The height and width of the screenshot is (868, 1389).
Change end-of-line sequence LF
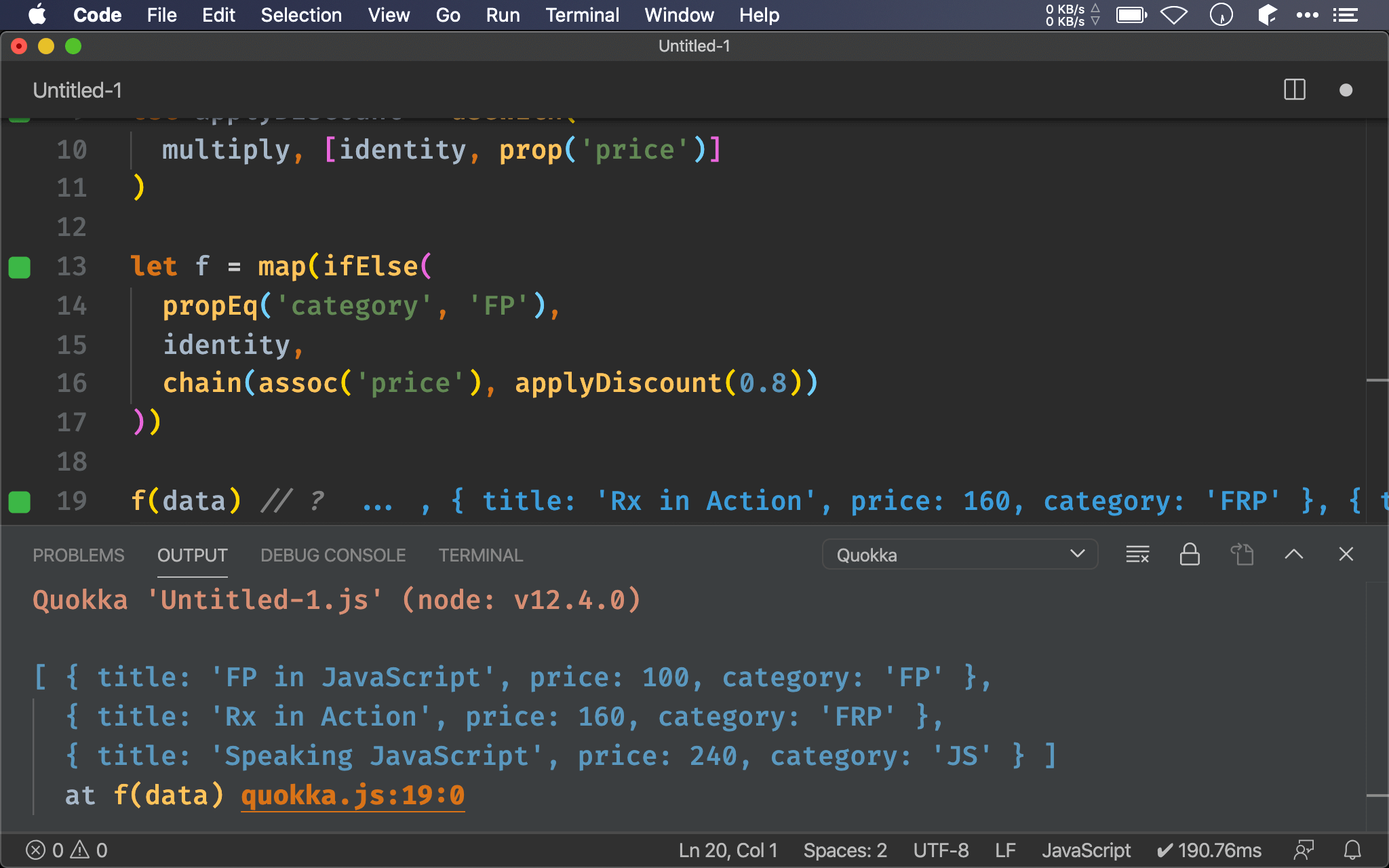tap(1005, 850)
